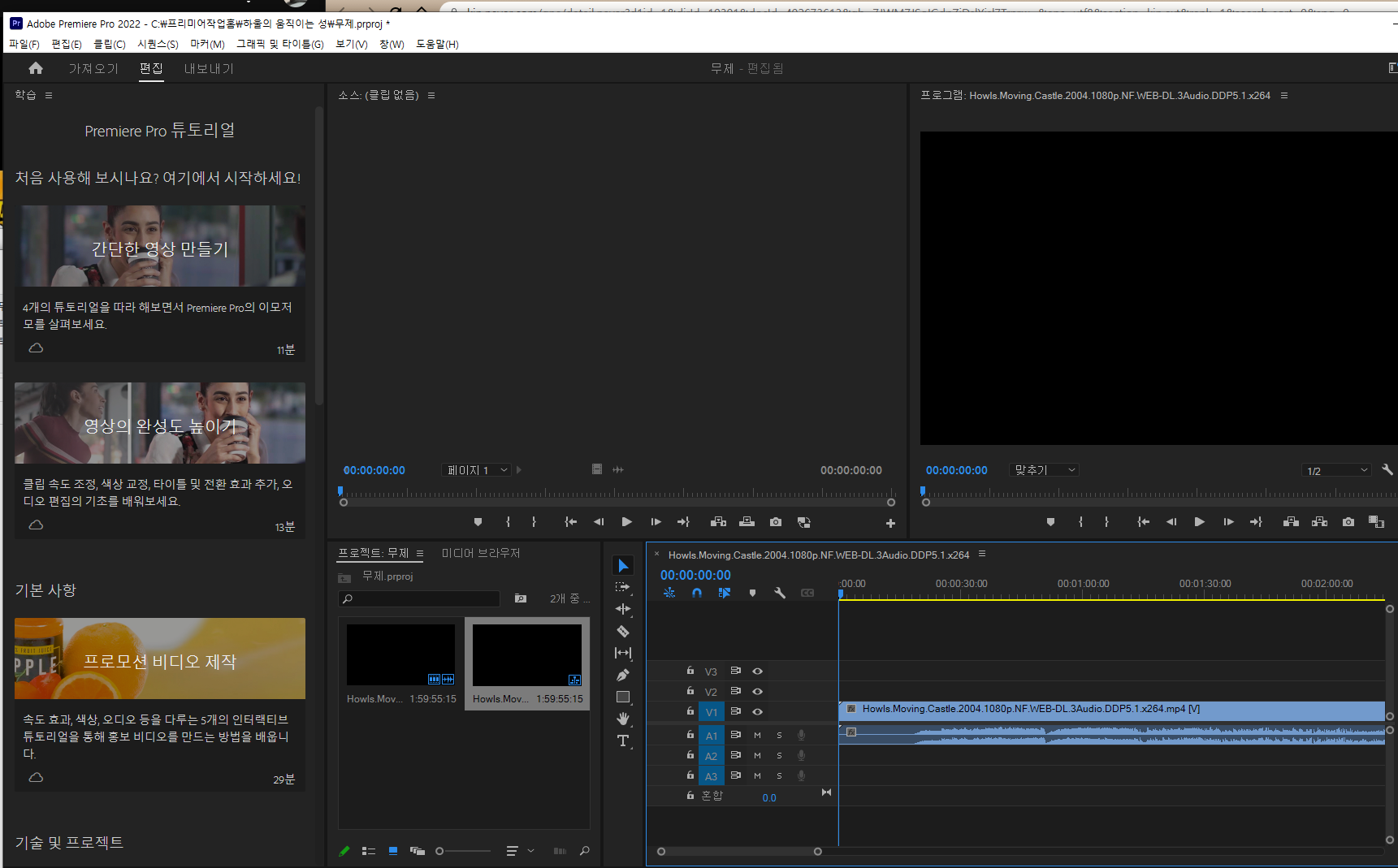Select the Slip tool
The height and width of the screenshot is (868, 1398).
tap(623, 653)
